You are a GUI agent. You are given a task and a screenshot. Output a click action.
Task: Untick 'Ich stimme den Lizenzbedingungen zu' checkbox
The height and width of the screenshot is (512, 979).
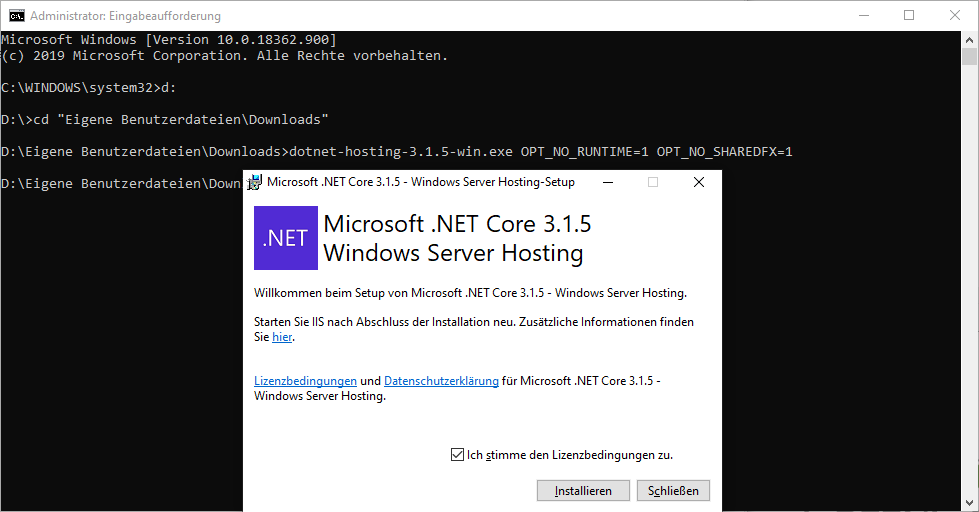(457, 455)
